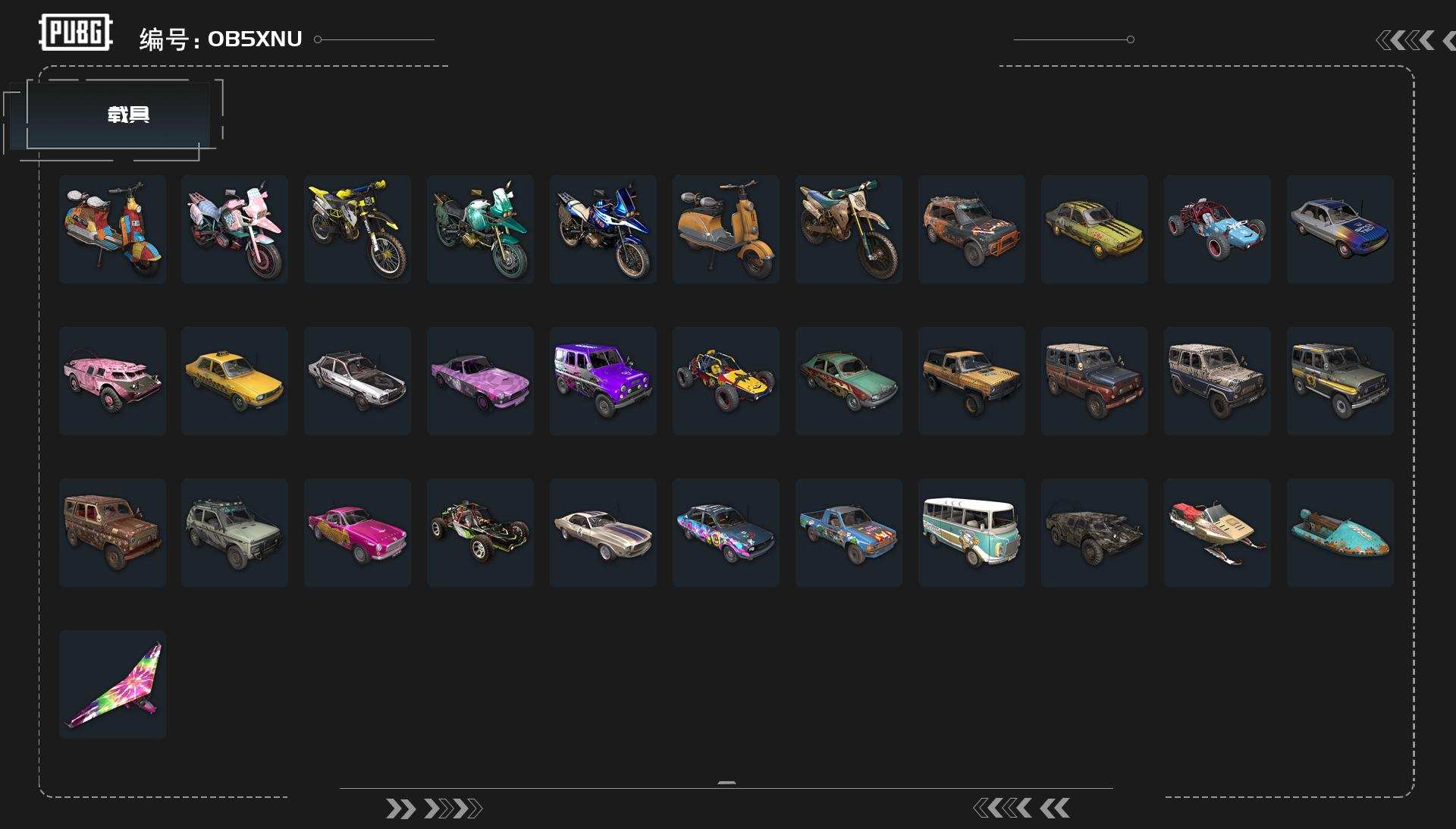Viewport: 1456px width, 829px height.
Task: Choose the teal rusty boat skin
Action: tap(1340, 532)
